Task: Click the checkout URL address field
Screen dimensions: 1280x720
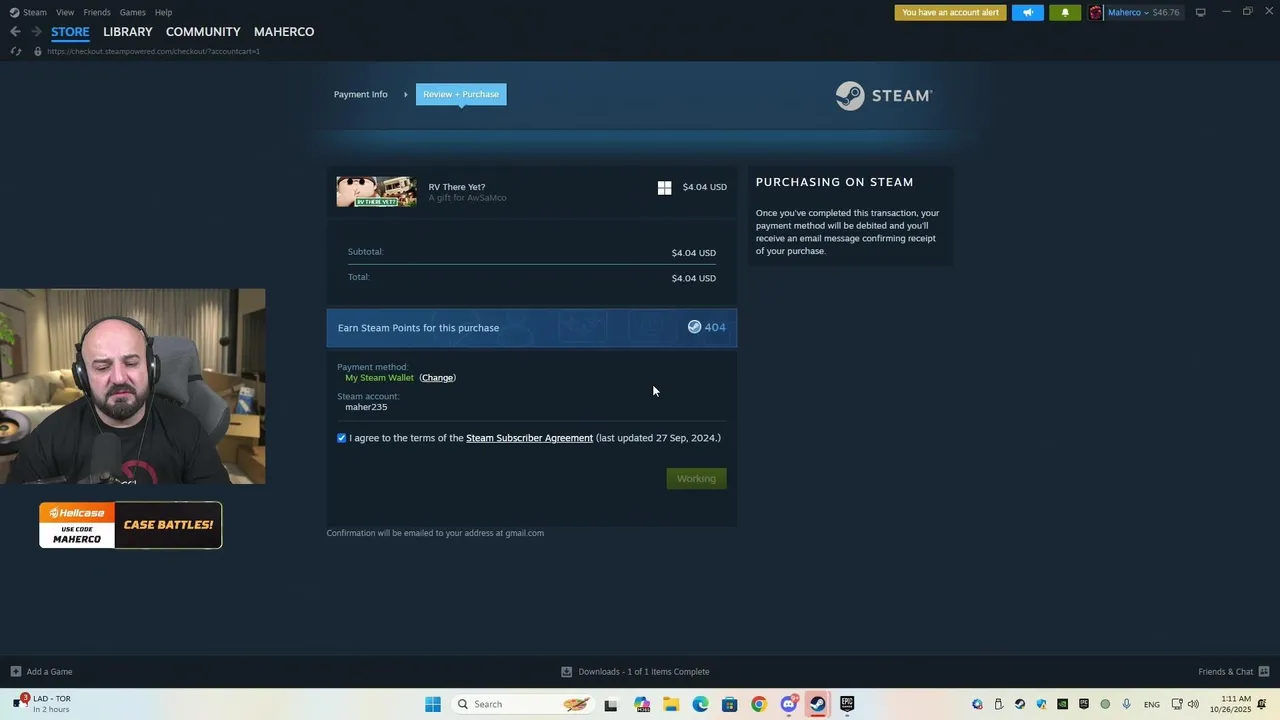Action: pos(153,51)
